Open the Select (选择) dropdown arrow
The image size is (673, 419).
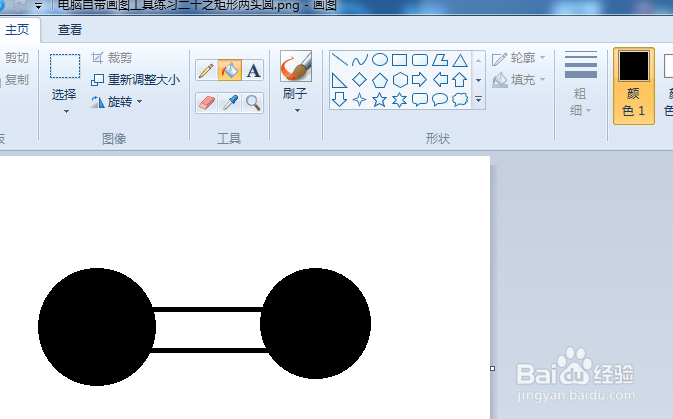click(66, 112)
